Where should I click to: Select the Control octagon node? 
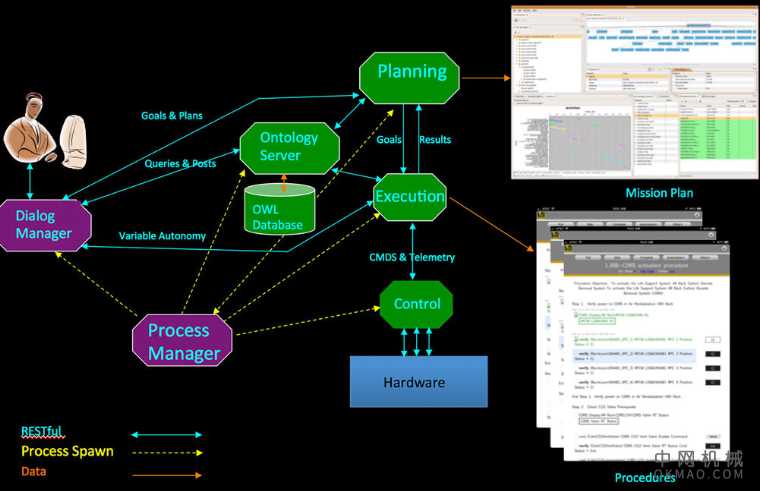click(x=417, y=304)
